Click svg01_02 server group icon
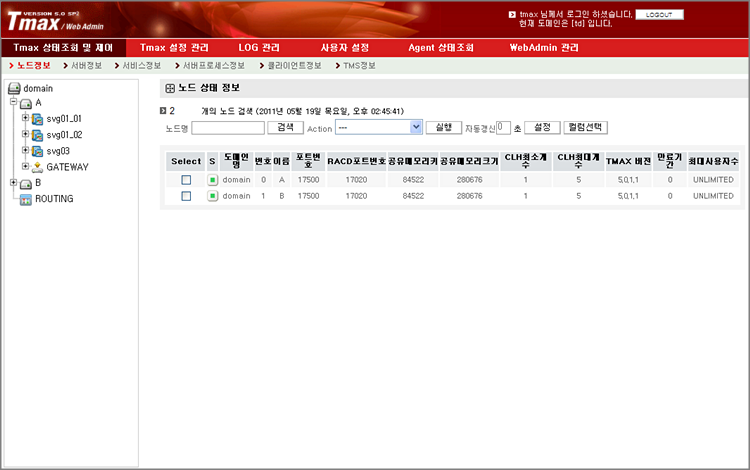This screenshot has width=750, height=470. (x=37, y=135)
